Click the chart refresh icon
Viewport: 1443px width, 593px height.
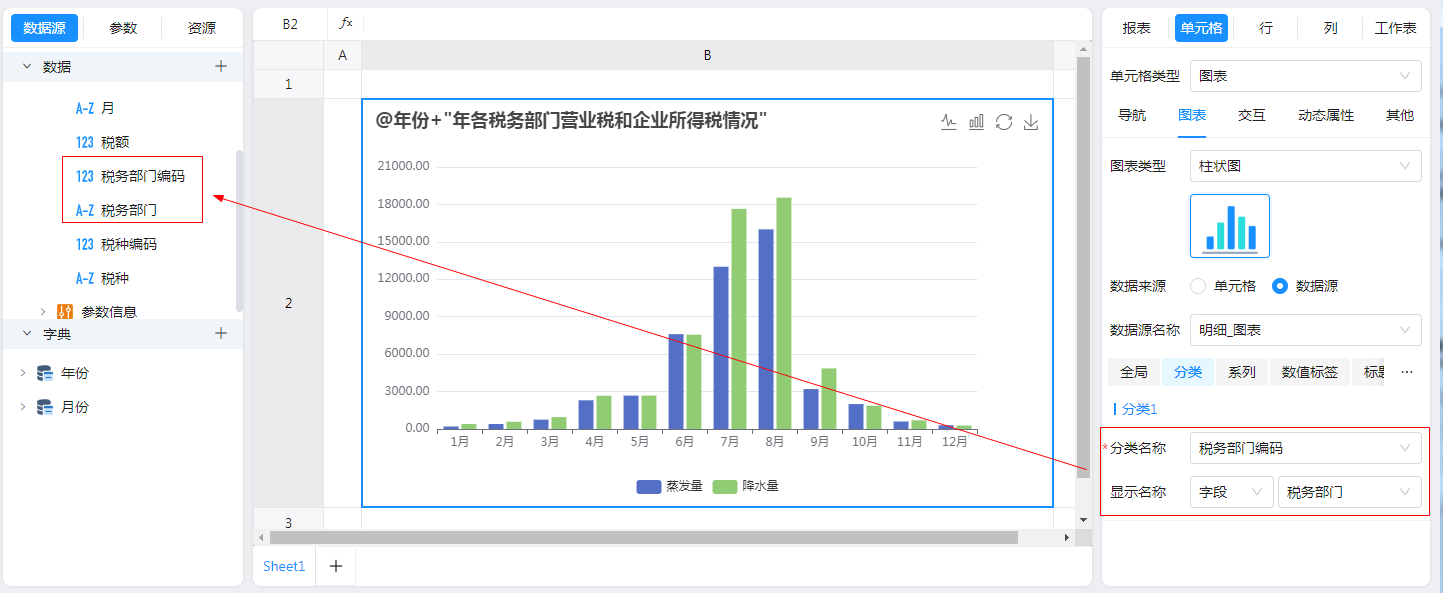pos(1004,122)
